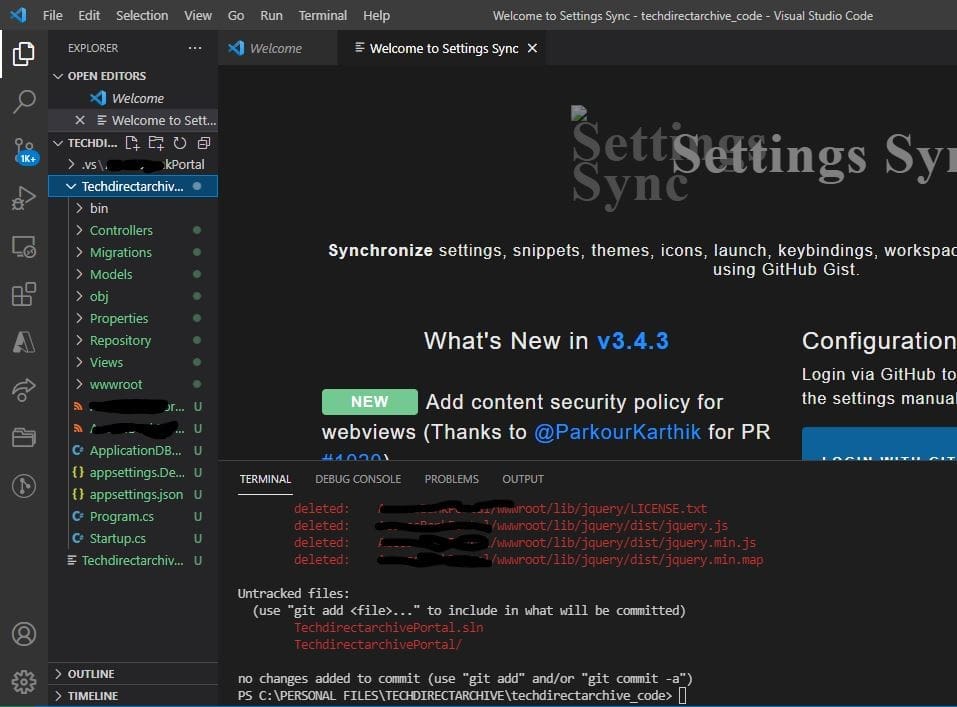Open the Manage gear settings icon
The image size is (957, 707).
(x=24, y=682)
